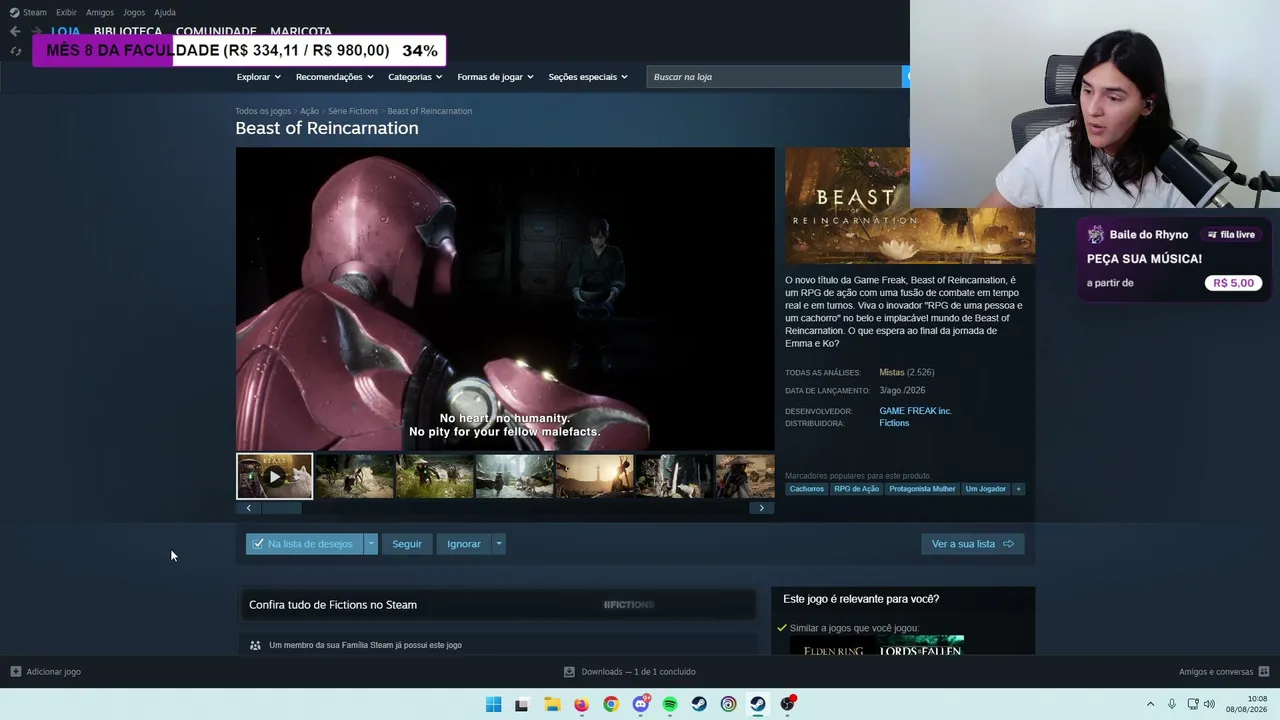Open the Seções especiais dropdown

pos(588,77)
